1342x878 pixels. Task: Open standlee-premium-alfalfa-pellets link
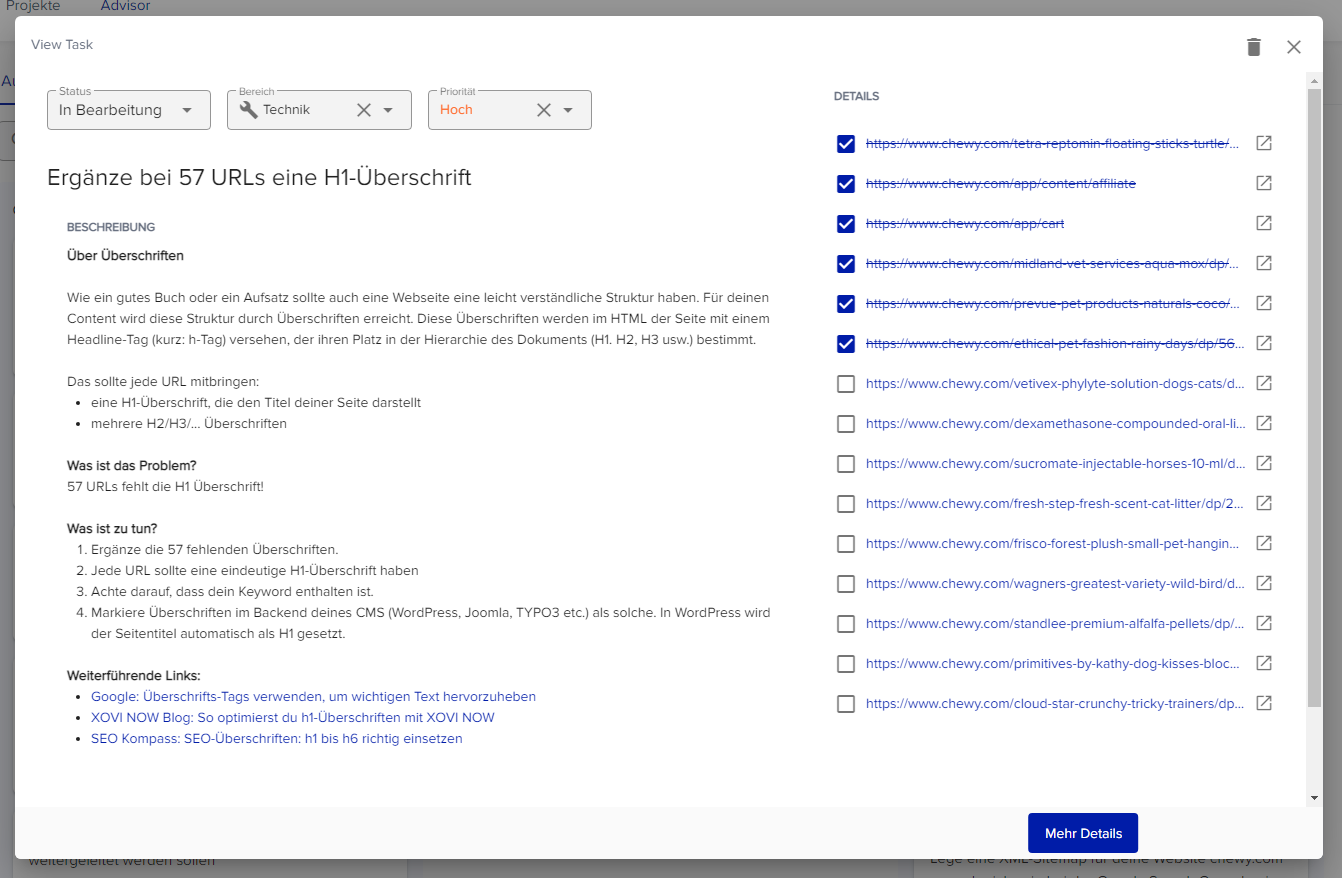point(1055,623)
